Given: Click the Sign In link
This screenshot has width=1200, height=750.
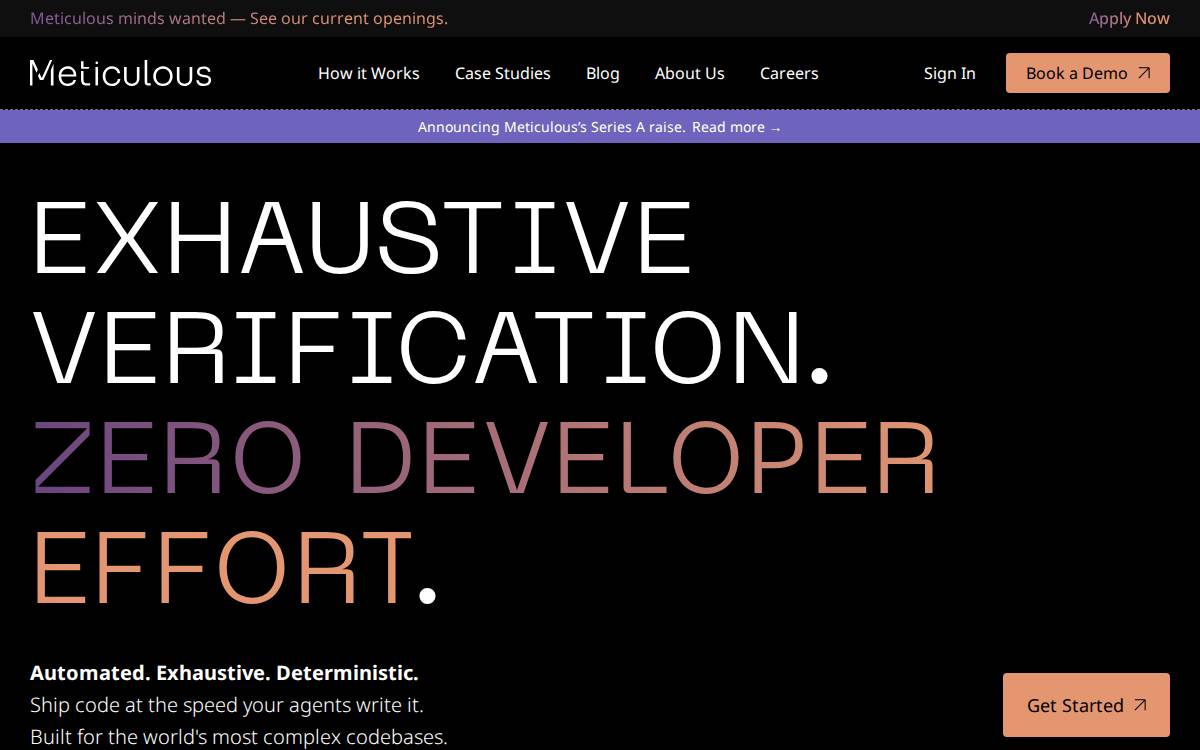Looking at the screenshot, I should pos(950,73).
